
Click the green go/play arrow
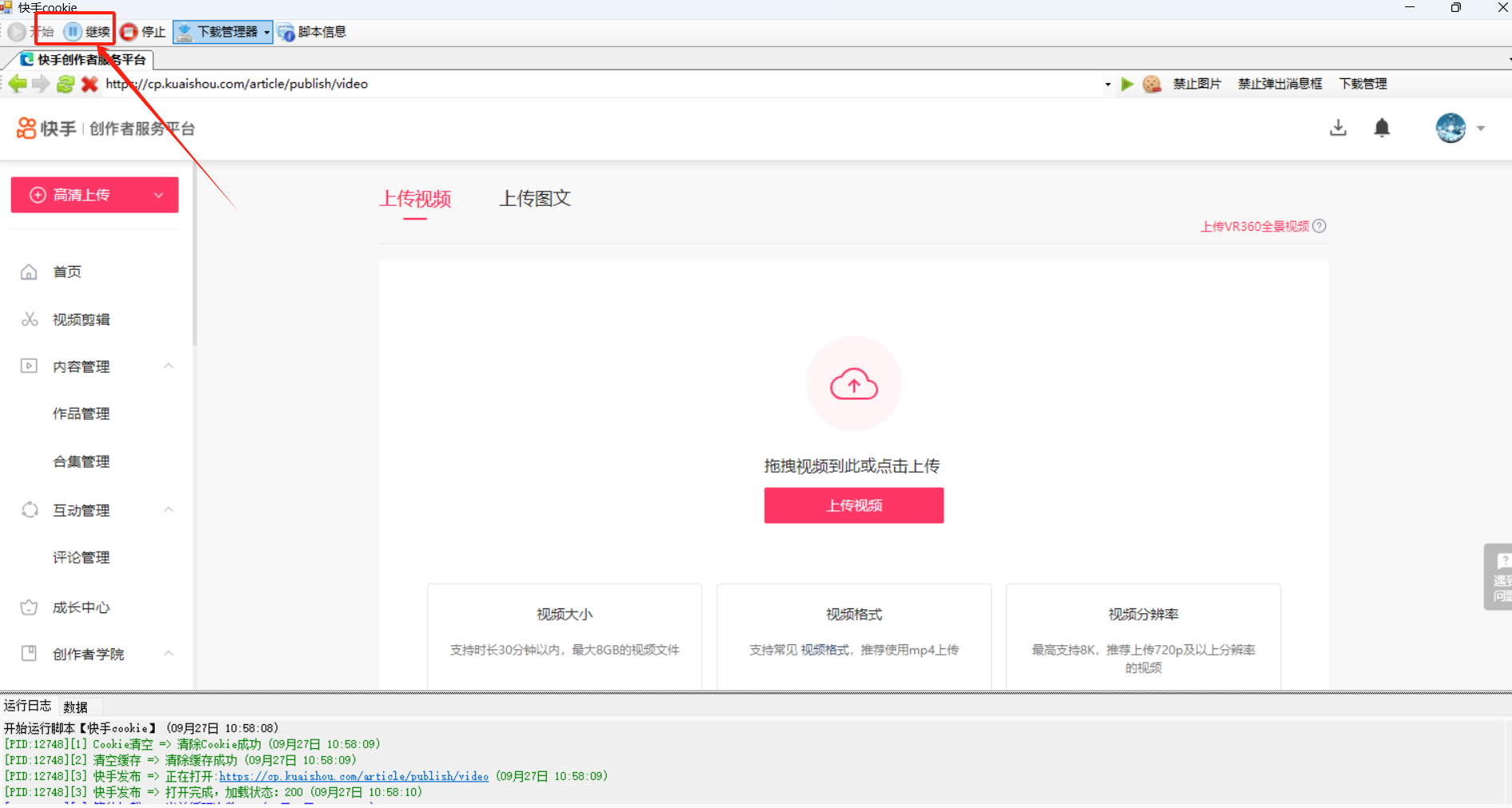1127,84
